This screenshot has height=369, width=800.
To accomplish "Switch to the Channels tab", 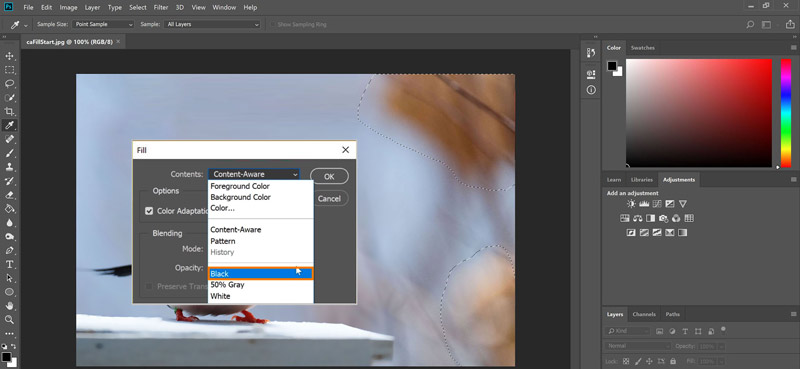I will click(644, 314).
